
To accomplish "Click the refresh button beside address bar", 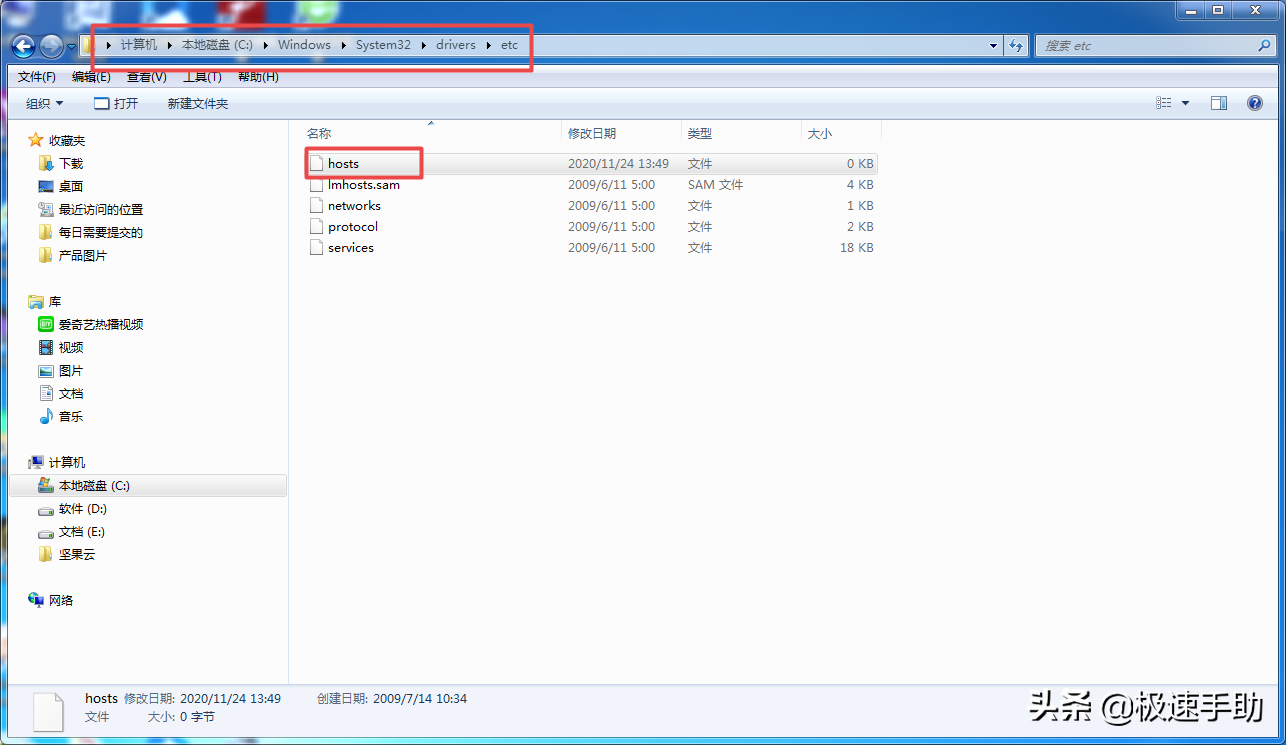I will pos(1017,46).
